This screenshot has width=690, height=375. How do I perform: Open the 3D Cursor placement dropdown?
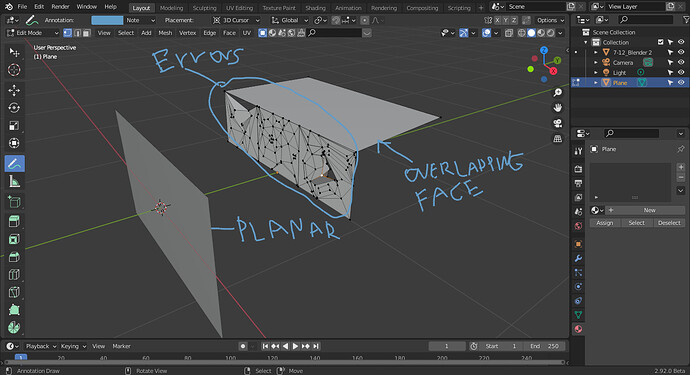click(236, 20)
